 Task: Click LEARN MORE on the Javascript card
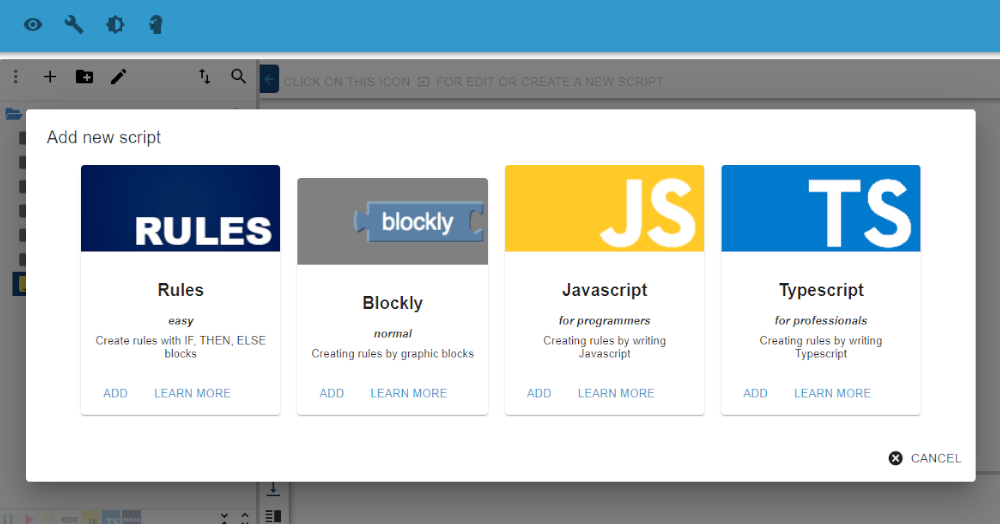click(616, 393)
